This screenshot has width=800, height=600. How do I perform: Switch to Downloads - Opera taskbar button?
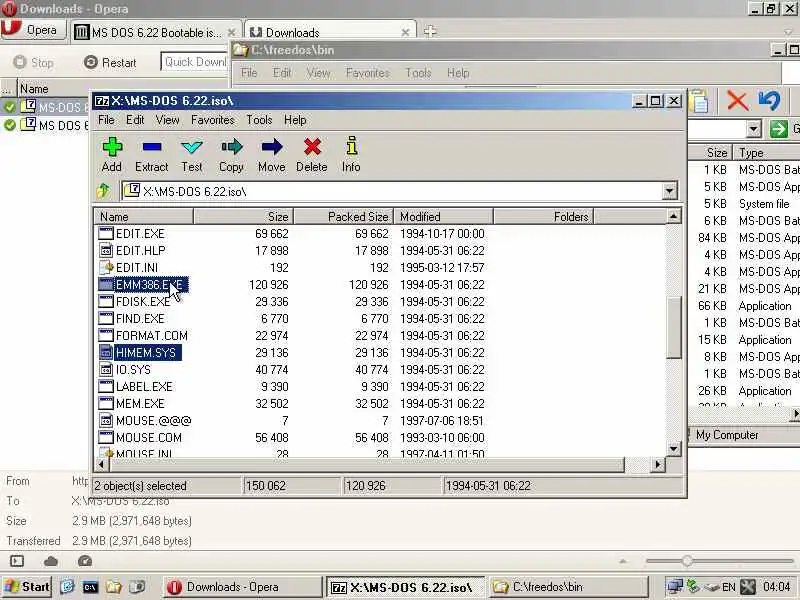tap(243, 587)
